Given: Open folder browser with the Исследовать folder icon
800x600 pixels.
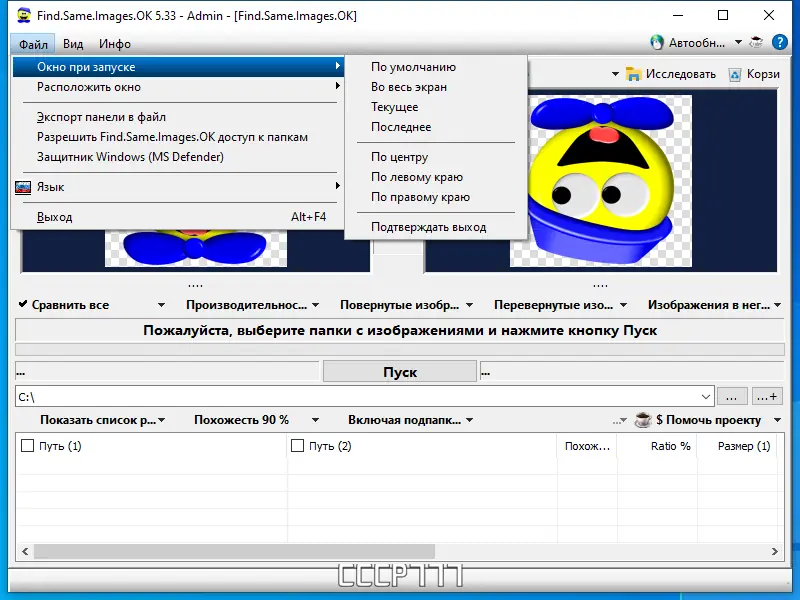Looking at the screenshot, I should point(634,73).
